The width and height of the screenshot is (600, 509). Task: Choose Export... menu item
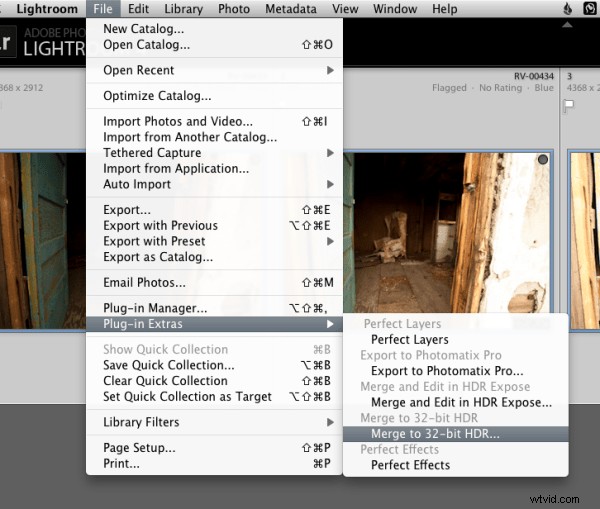click(214, 210)
